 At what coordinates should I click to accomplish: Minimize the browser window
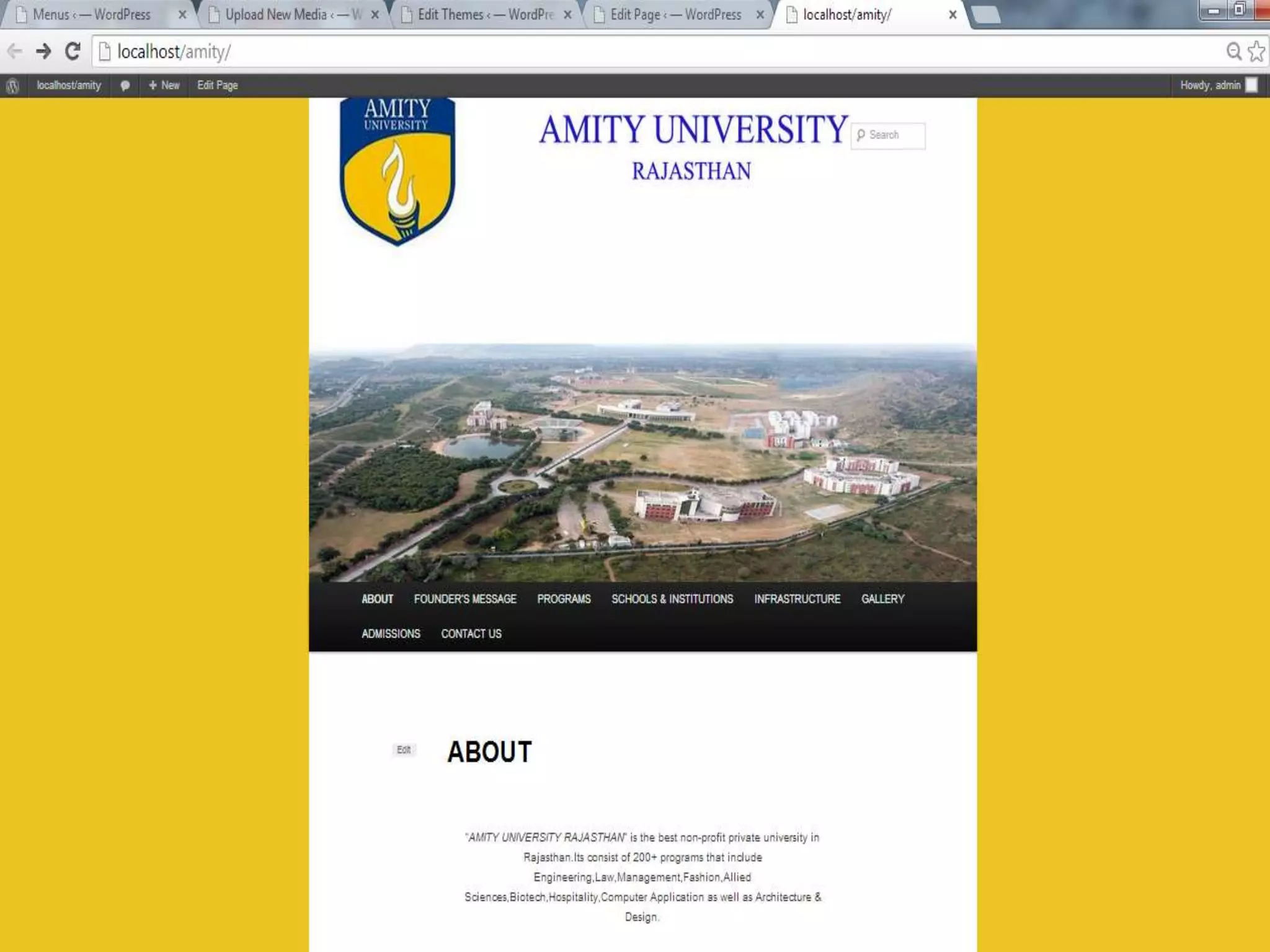(x=1214, y=11)
